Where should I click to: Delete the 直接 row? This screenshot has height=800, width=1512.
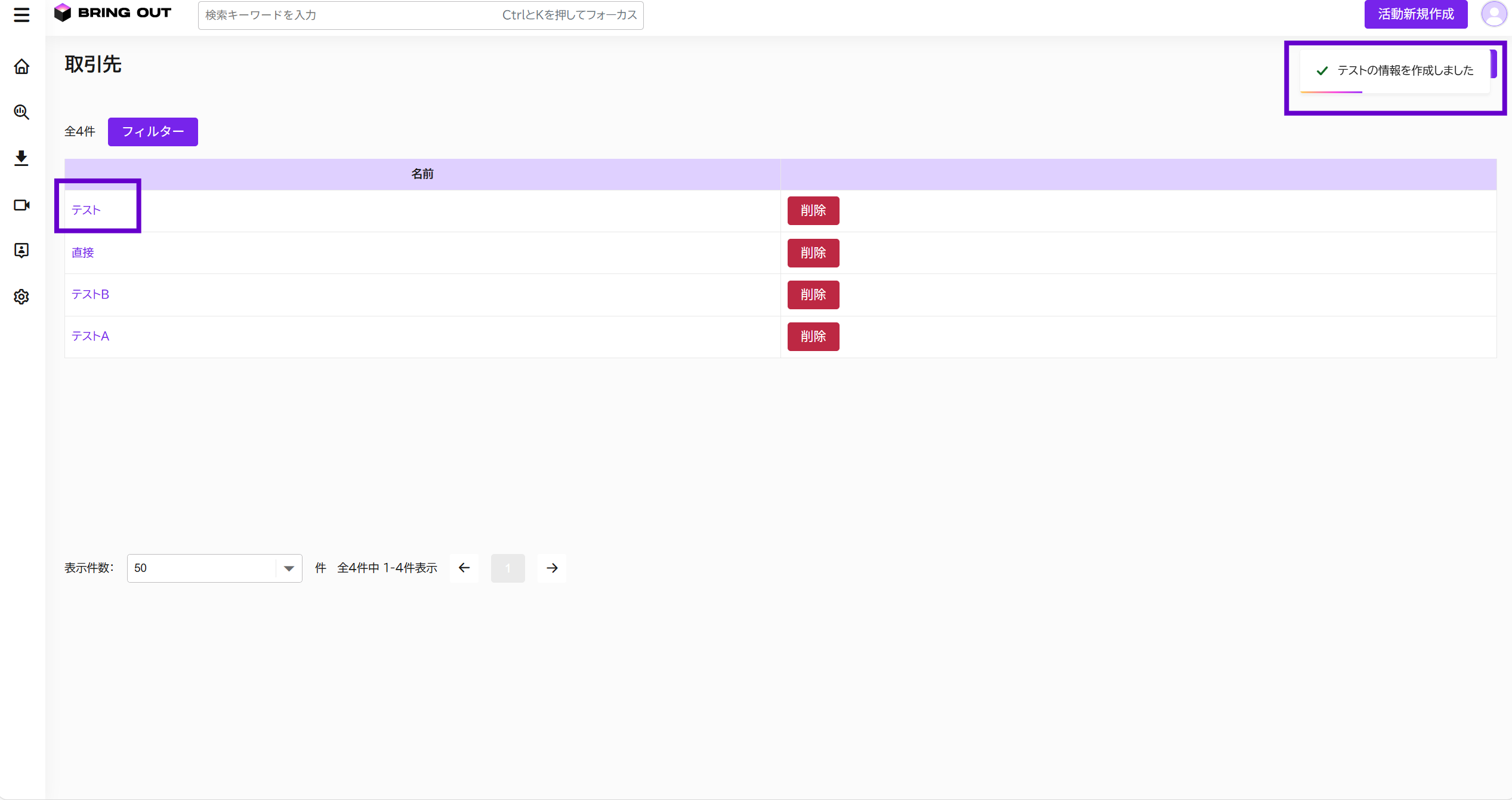[813, 253]
